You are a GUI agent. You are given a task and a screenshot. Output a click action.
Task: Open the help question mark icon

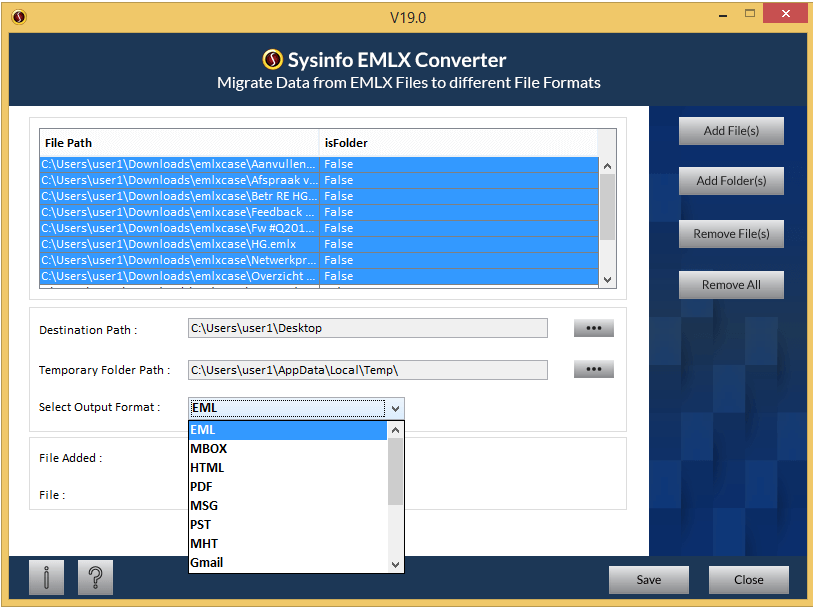point(95,577)
